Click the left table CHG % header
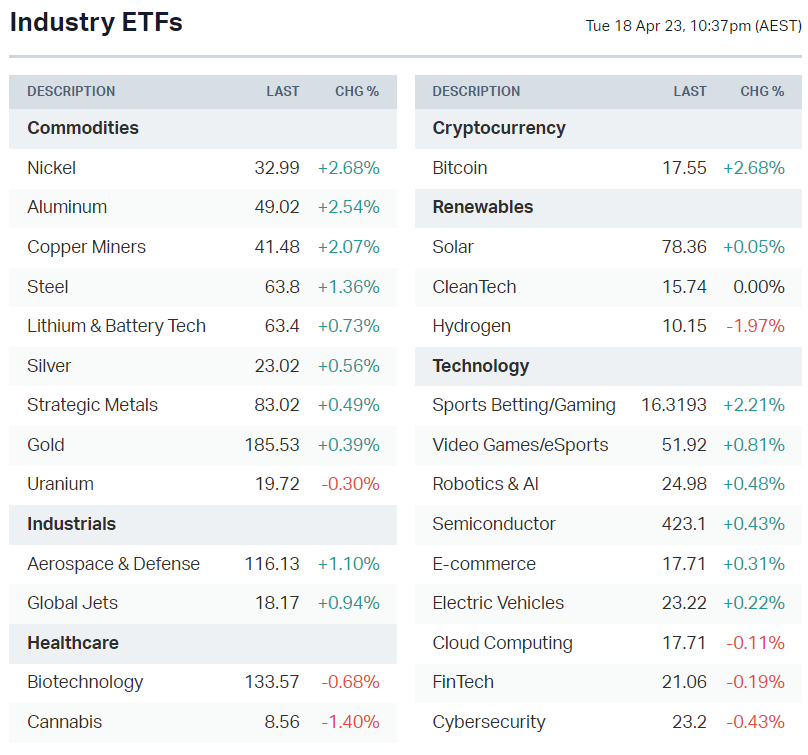808x755 pixels. click(357, 91)
